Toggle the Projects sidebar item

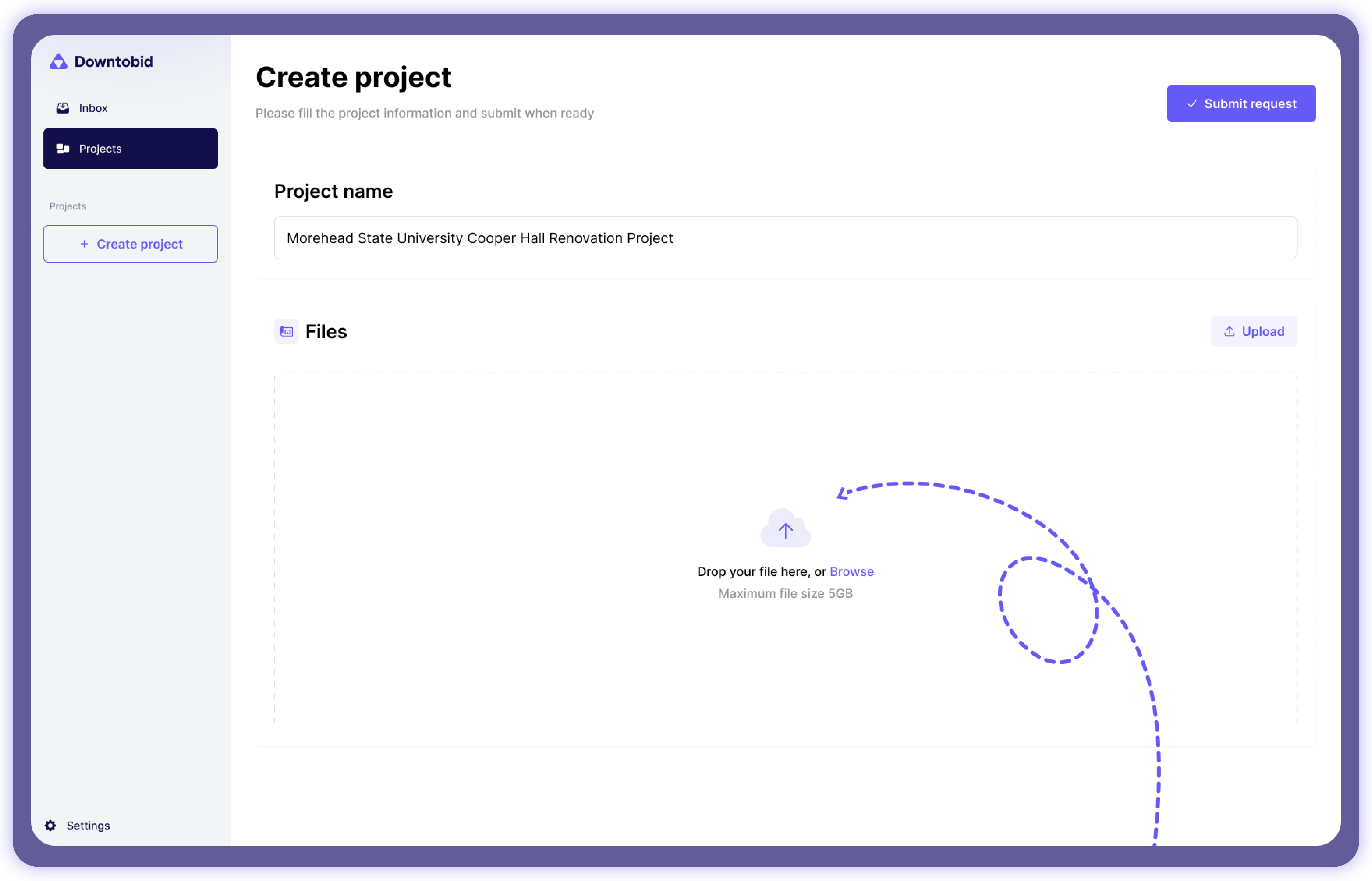click(x=130, y=148)
